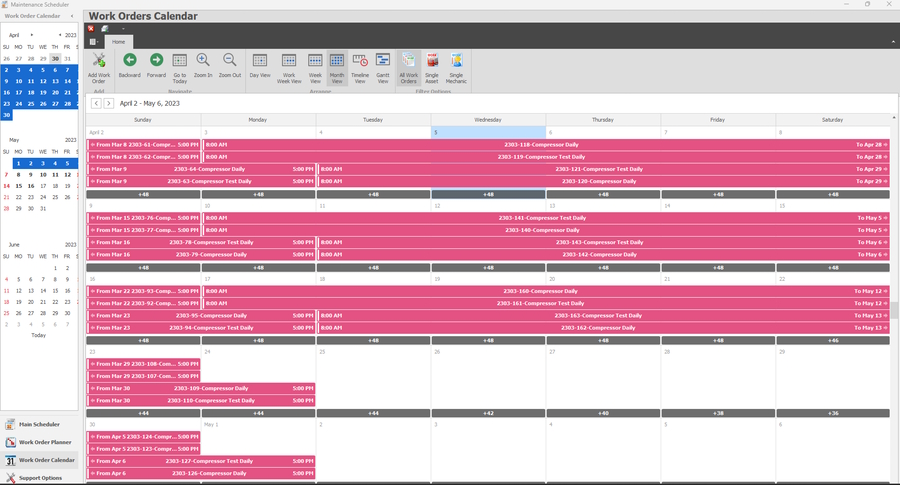900x485 pixels.
Task: Select April 30 in the April mini calendar
Action: (x=6, y=115)
